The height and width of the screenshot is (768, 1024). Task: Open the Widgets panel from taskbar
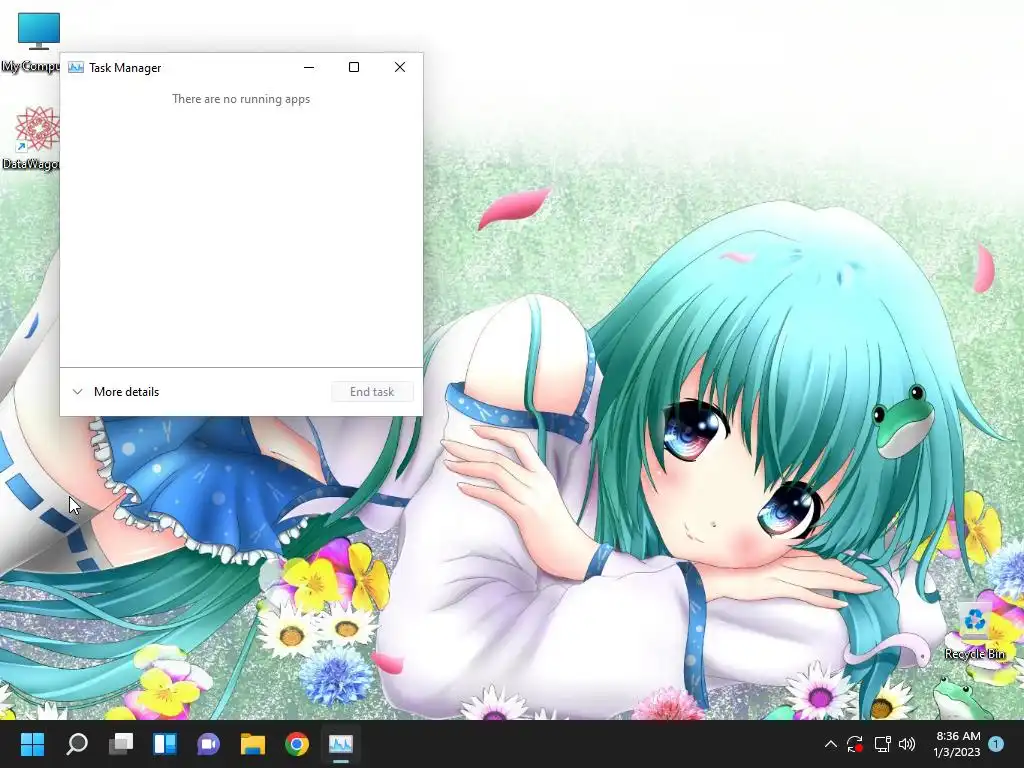(165, 744)
